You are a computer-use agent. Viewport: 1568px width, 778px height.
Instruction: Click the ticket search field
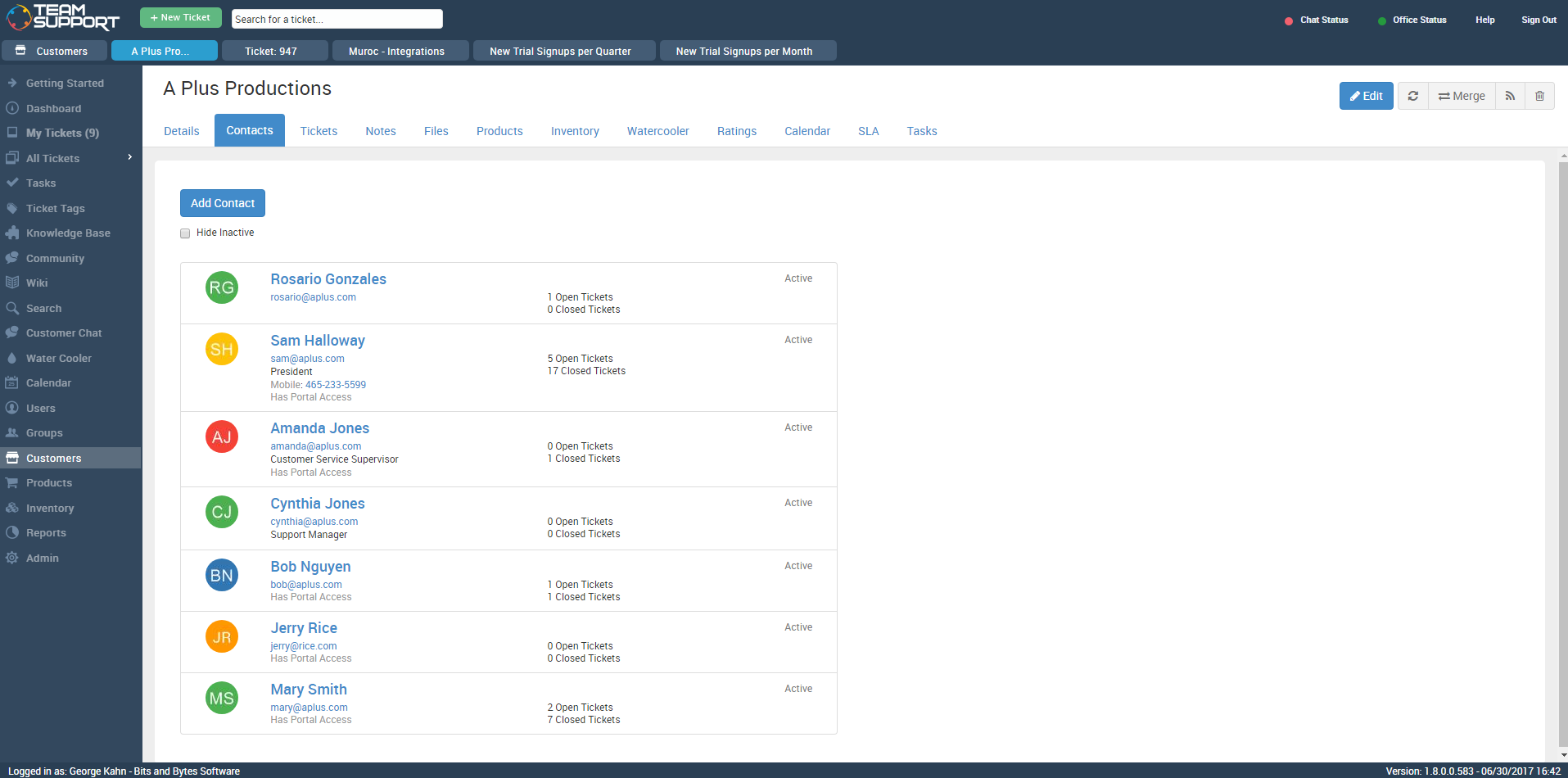[x=337, y=18]
